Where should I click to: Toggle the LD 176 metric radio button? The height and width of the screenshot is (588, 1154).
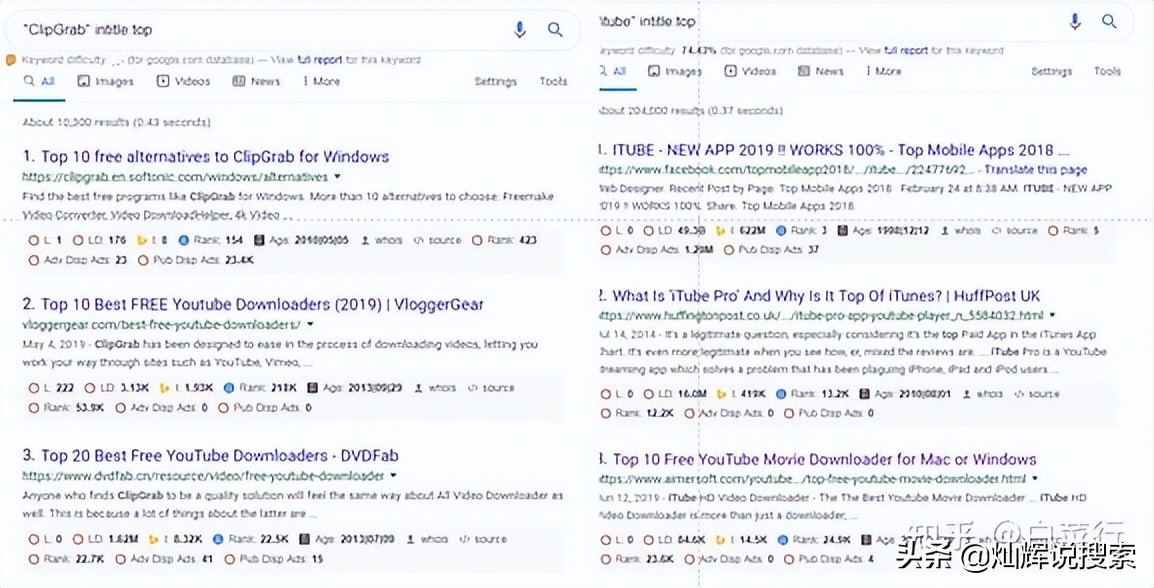pos(77,240)
